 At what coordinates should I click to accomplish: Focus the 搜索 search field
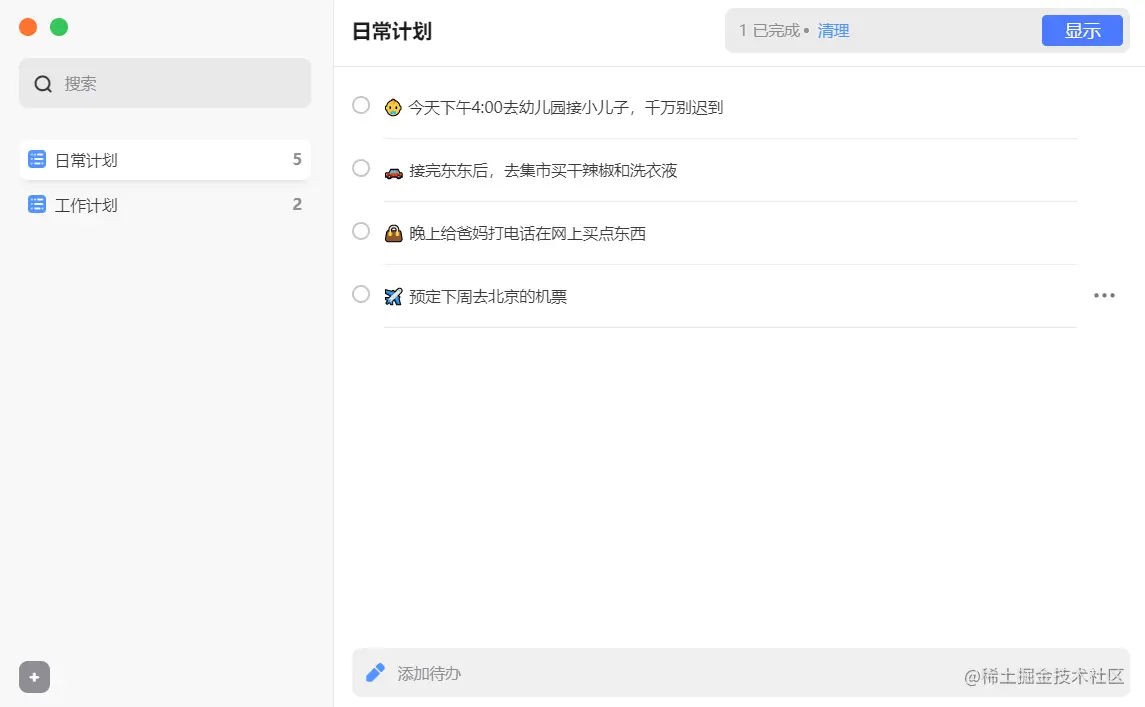pos(165,83)
